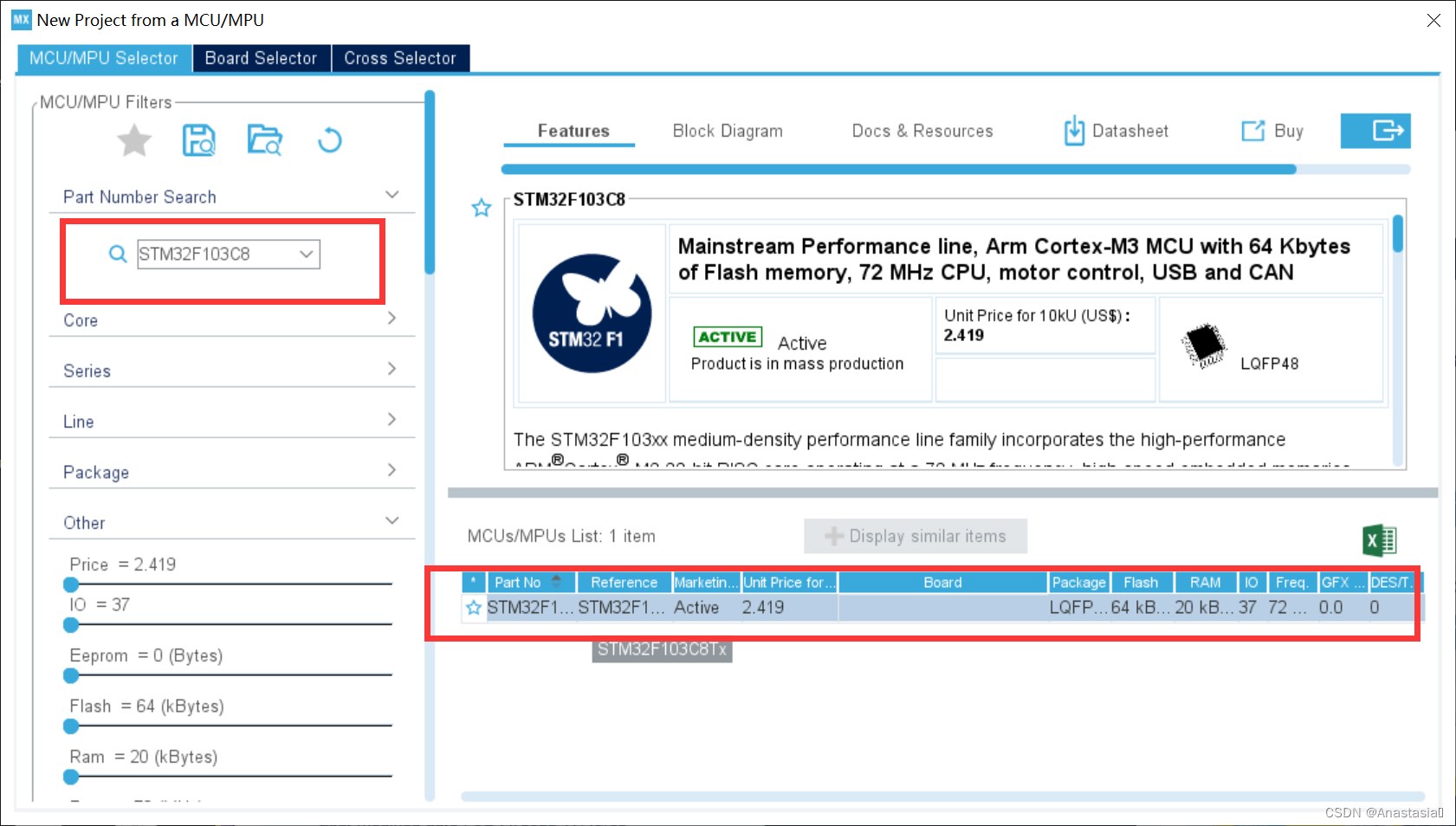Sort by the GFX column header

(x=1343, y=583)
